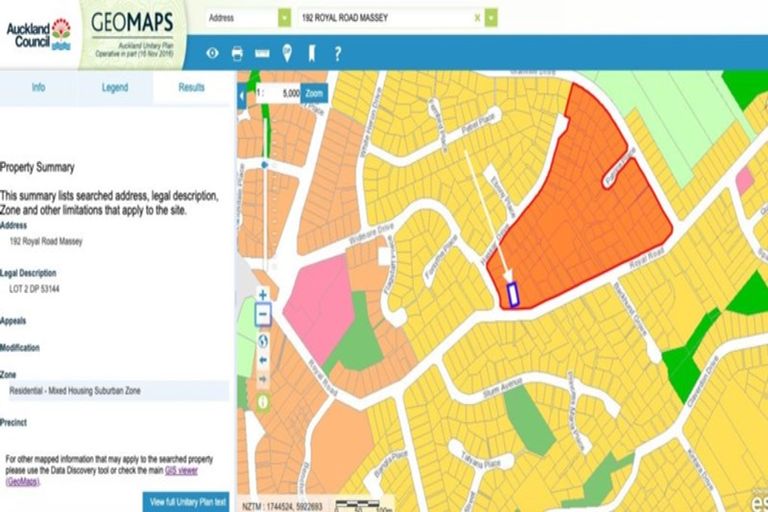Print the map using printer icon

pos(237,53)
